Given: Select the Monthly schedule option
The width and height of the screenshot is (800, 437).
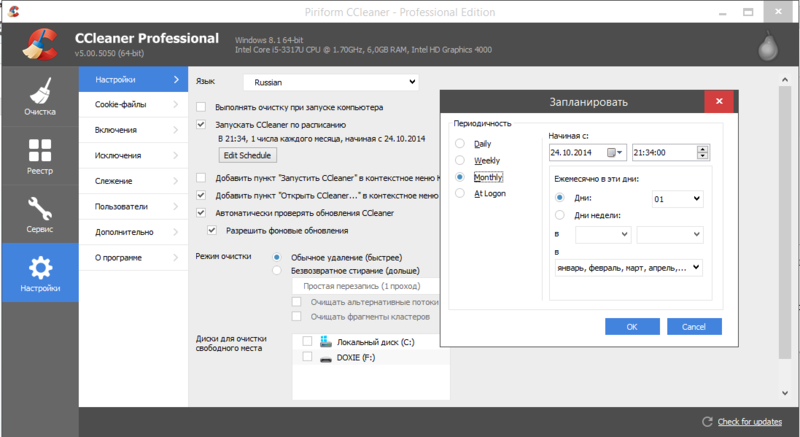Looking at the screenshot, I should [x=460, y=177].
